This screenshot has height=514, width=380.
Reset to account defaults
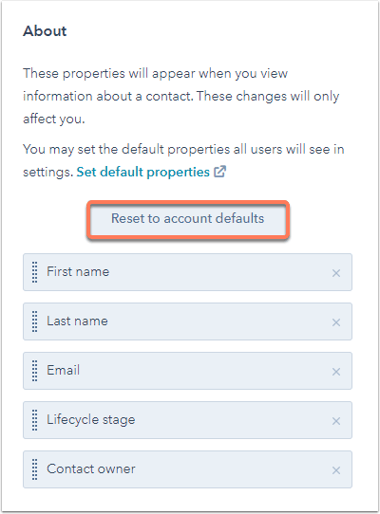click(x=188, y=219)
